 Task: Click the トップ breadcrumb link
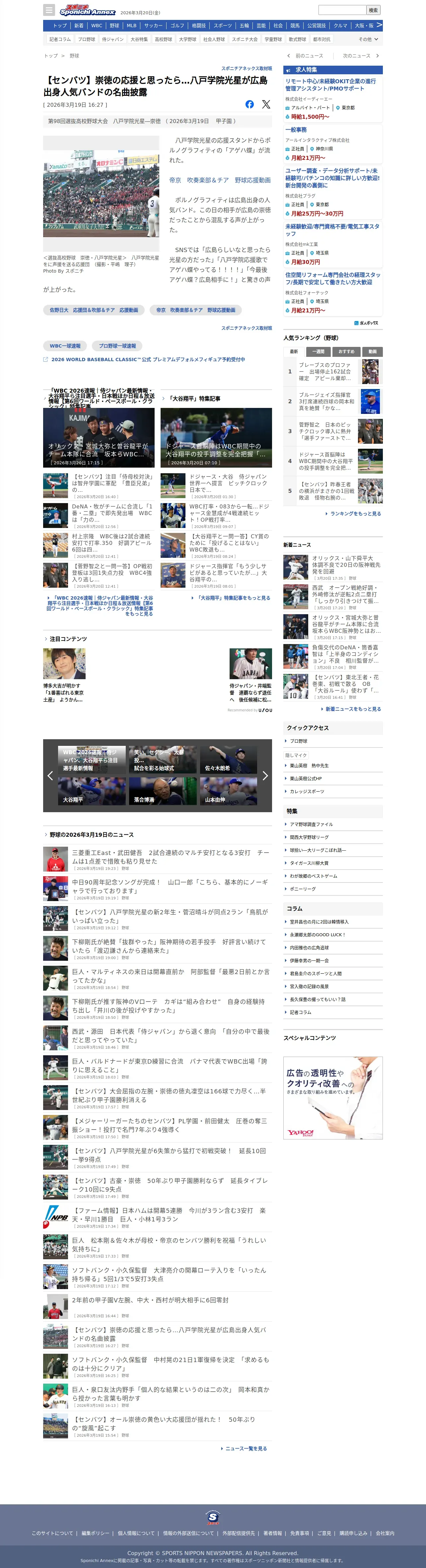tap(50, 55)
